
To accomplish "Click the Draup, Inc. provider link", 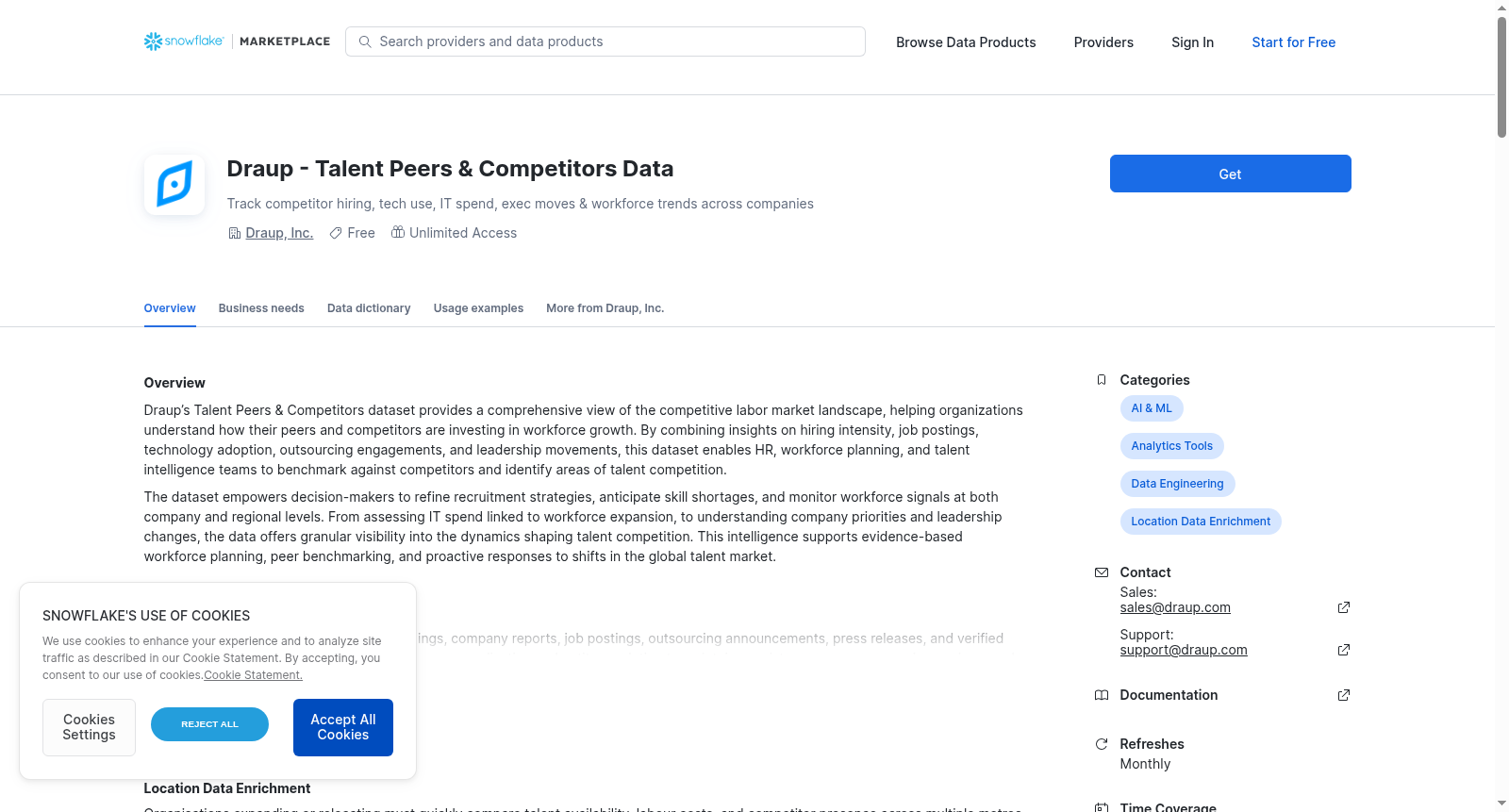I will click(x=279, y=233).
